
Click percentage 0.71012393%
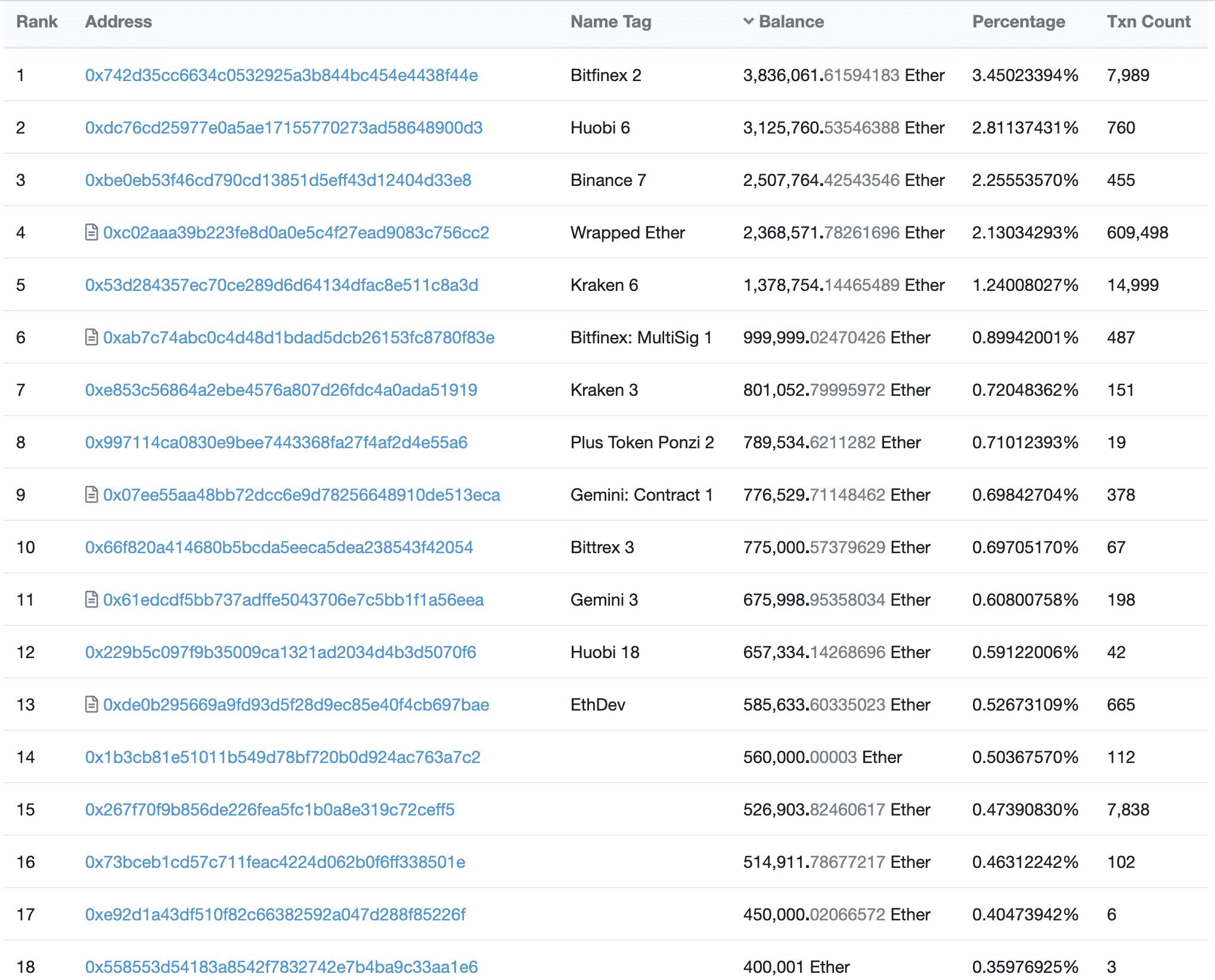click(x=1025, y=442)
